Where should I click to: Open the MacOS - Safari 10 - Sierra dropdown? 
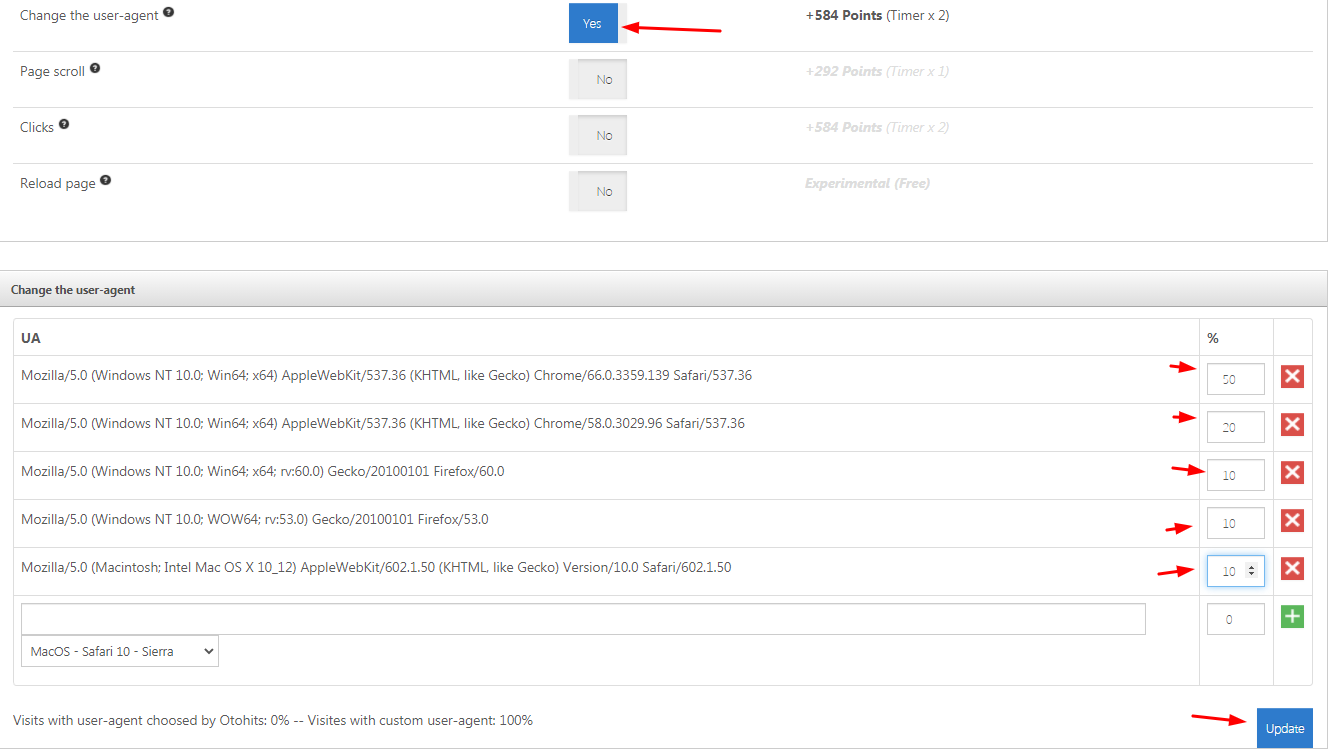click(x=120, y=651)
